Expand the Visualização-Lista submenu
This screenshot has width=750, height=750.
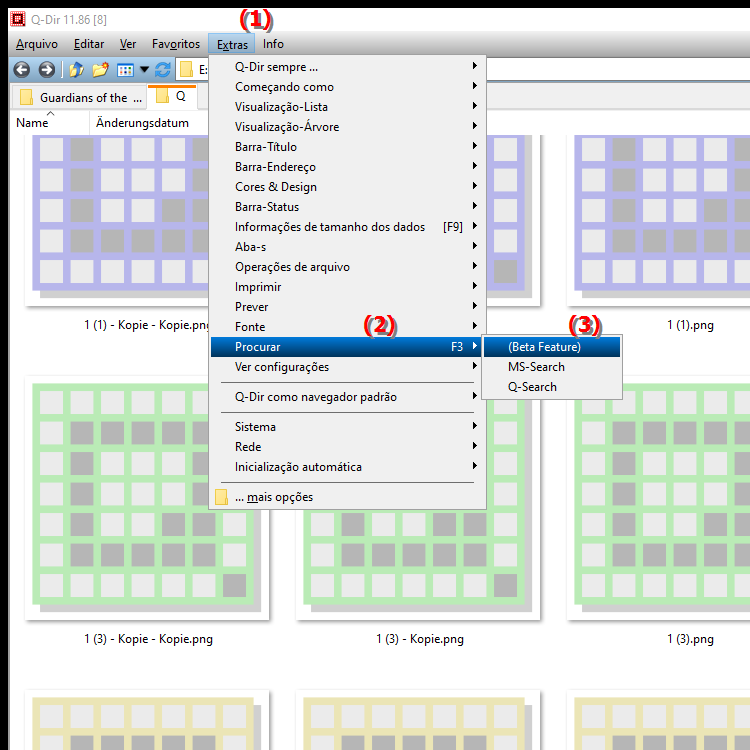[348, 107]
